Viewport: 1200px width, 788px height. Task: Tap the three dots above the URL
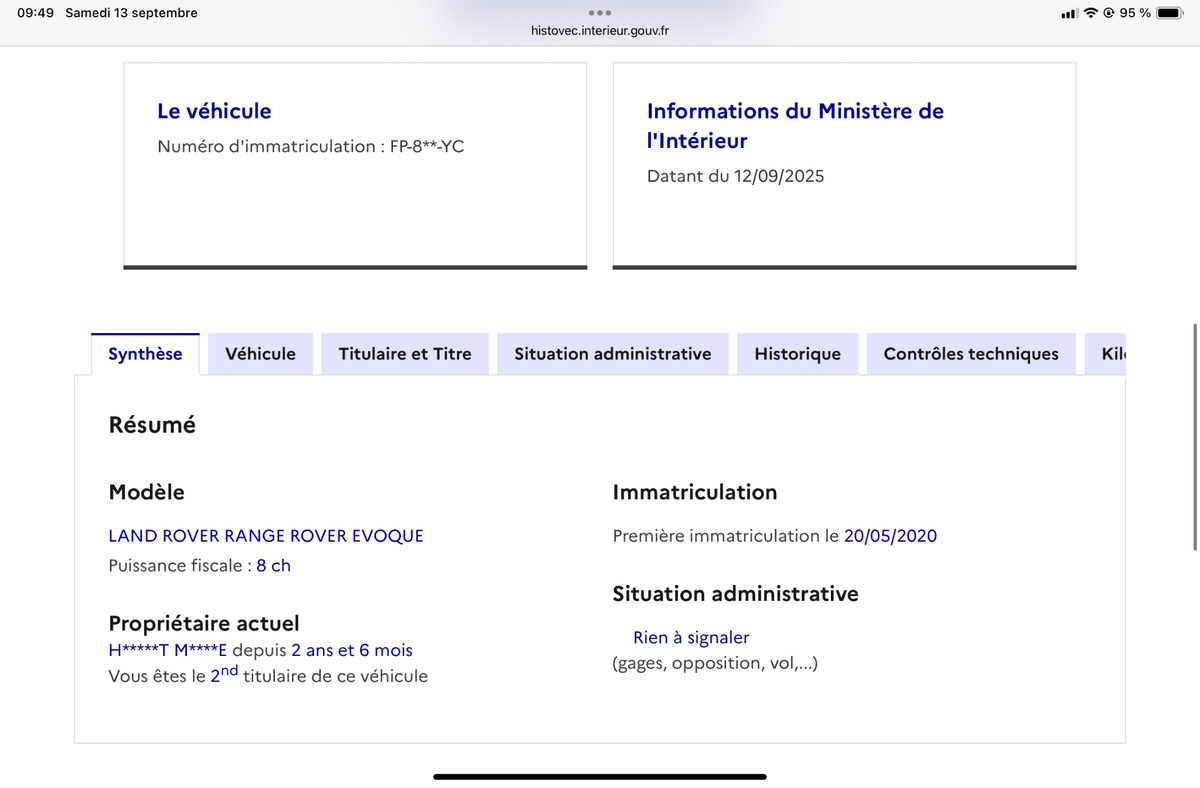tap(600, 13)
